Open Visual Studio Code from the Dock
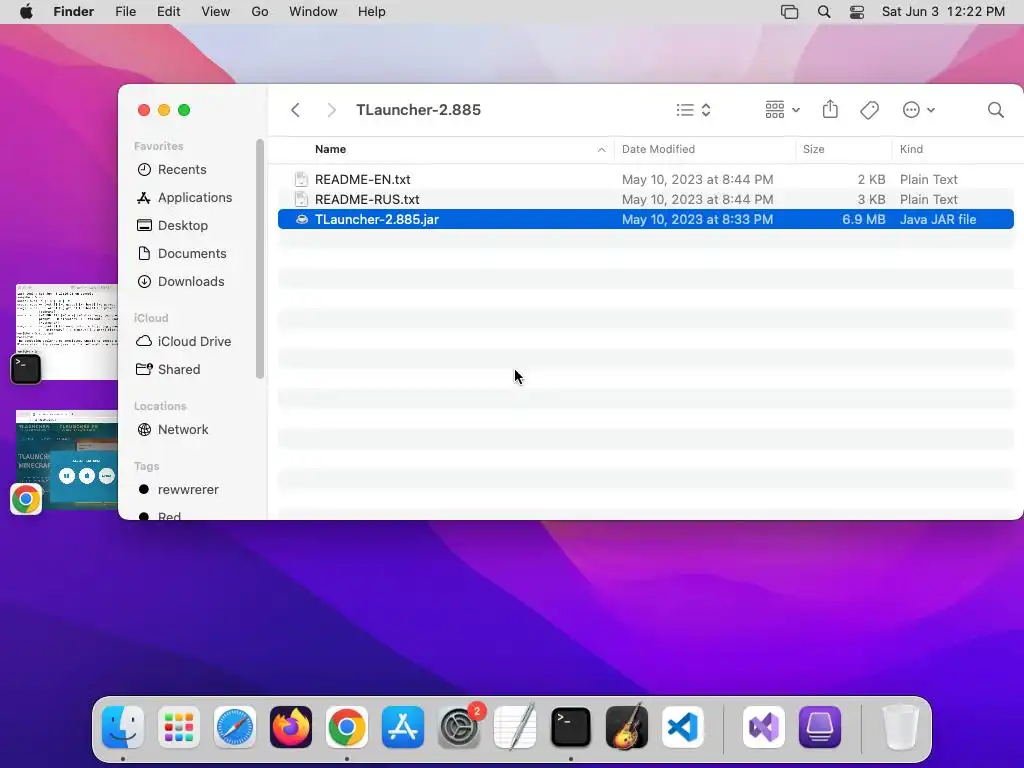The height and width of the screenshot is (768, 1024). pyautogui.click(x=682, y=727)
